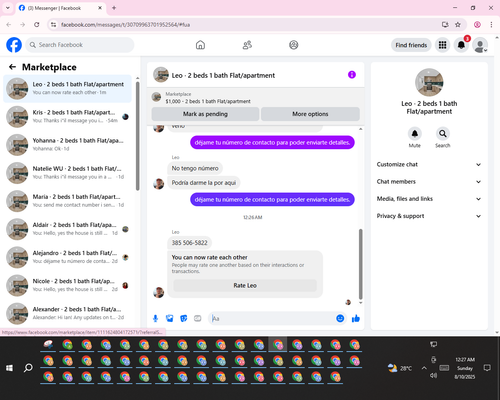Open Maria 2 beds conversation

pos(67,201)
